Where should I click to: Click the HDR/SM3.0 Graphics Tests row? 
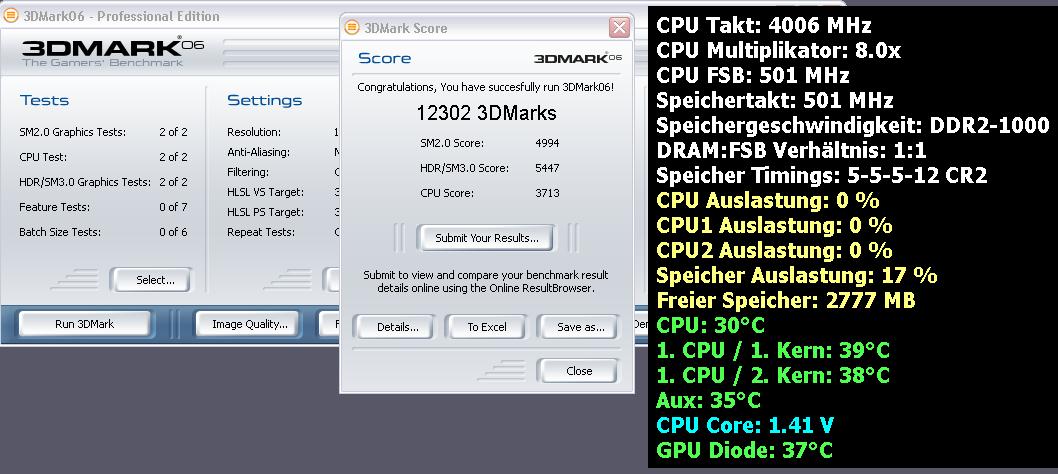click(103, 182)
